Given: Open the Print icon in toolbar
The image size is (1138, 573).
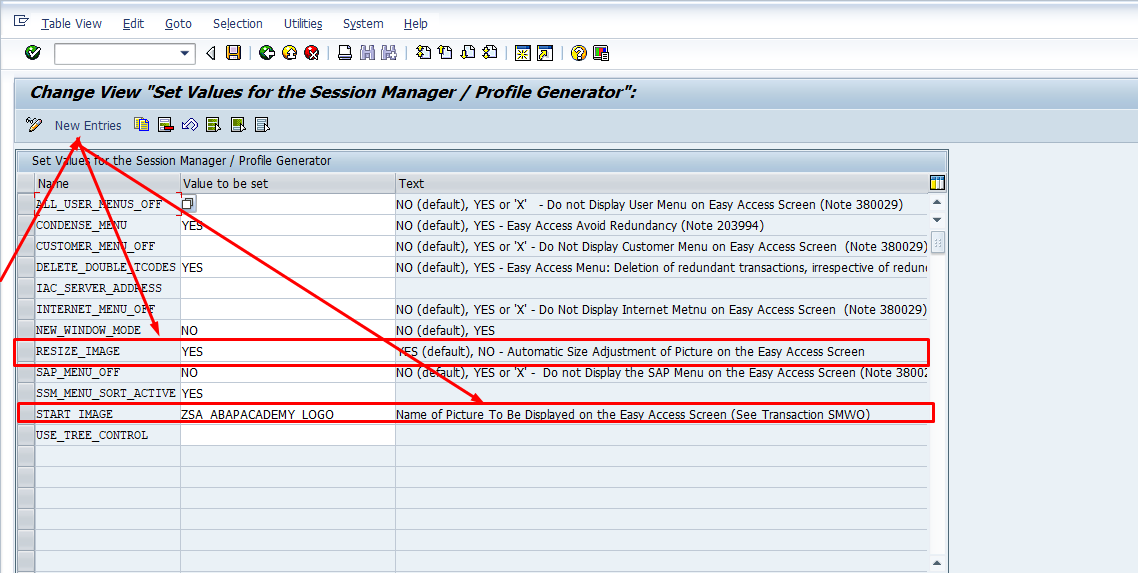Looking at the screenshot, I should click(345, 53).
